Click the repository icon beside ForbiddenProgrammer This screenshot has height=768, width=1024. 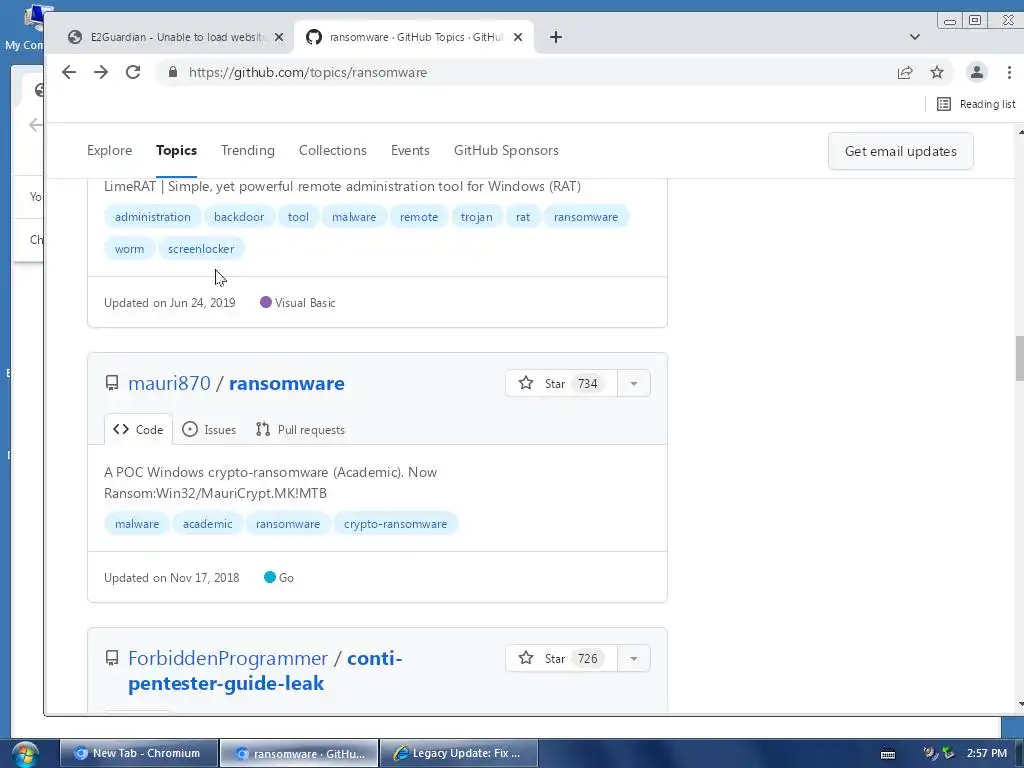112,658
